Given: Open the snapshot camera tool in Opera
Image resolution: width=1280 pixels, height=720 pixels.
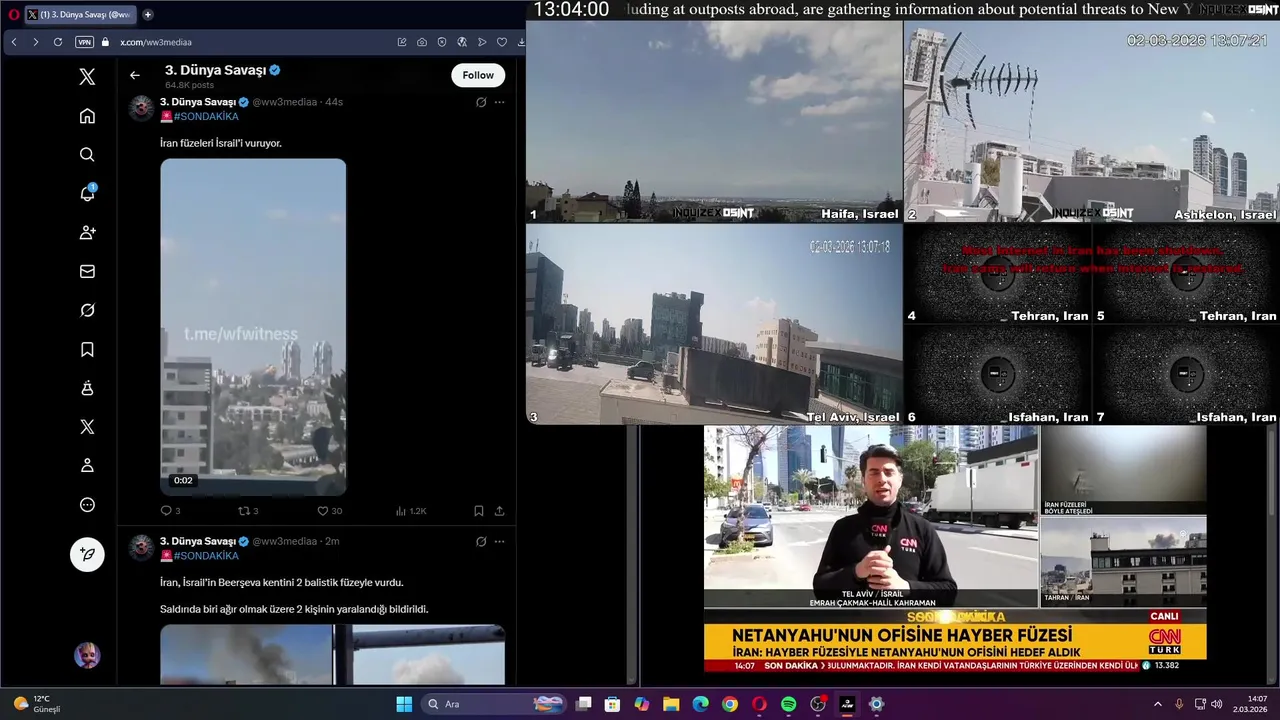Looking at the screenshot, I should [422, 42].
